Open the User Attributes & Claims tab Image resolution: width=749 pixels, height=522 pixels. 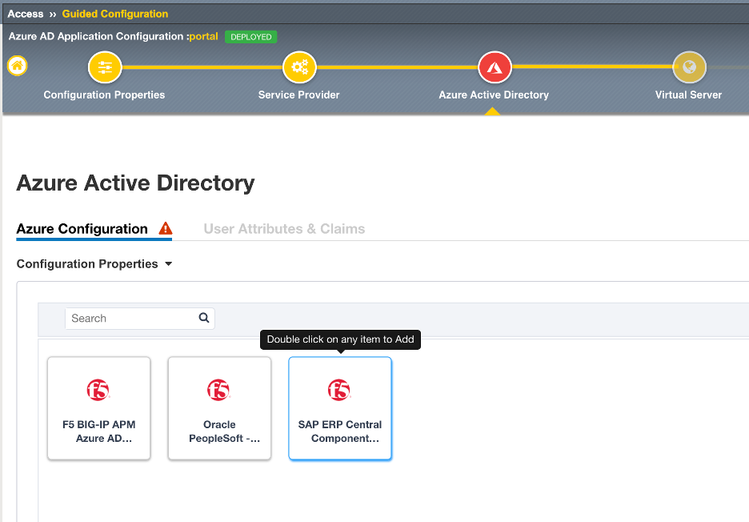point(284,229)
